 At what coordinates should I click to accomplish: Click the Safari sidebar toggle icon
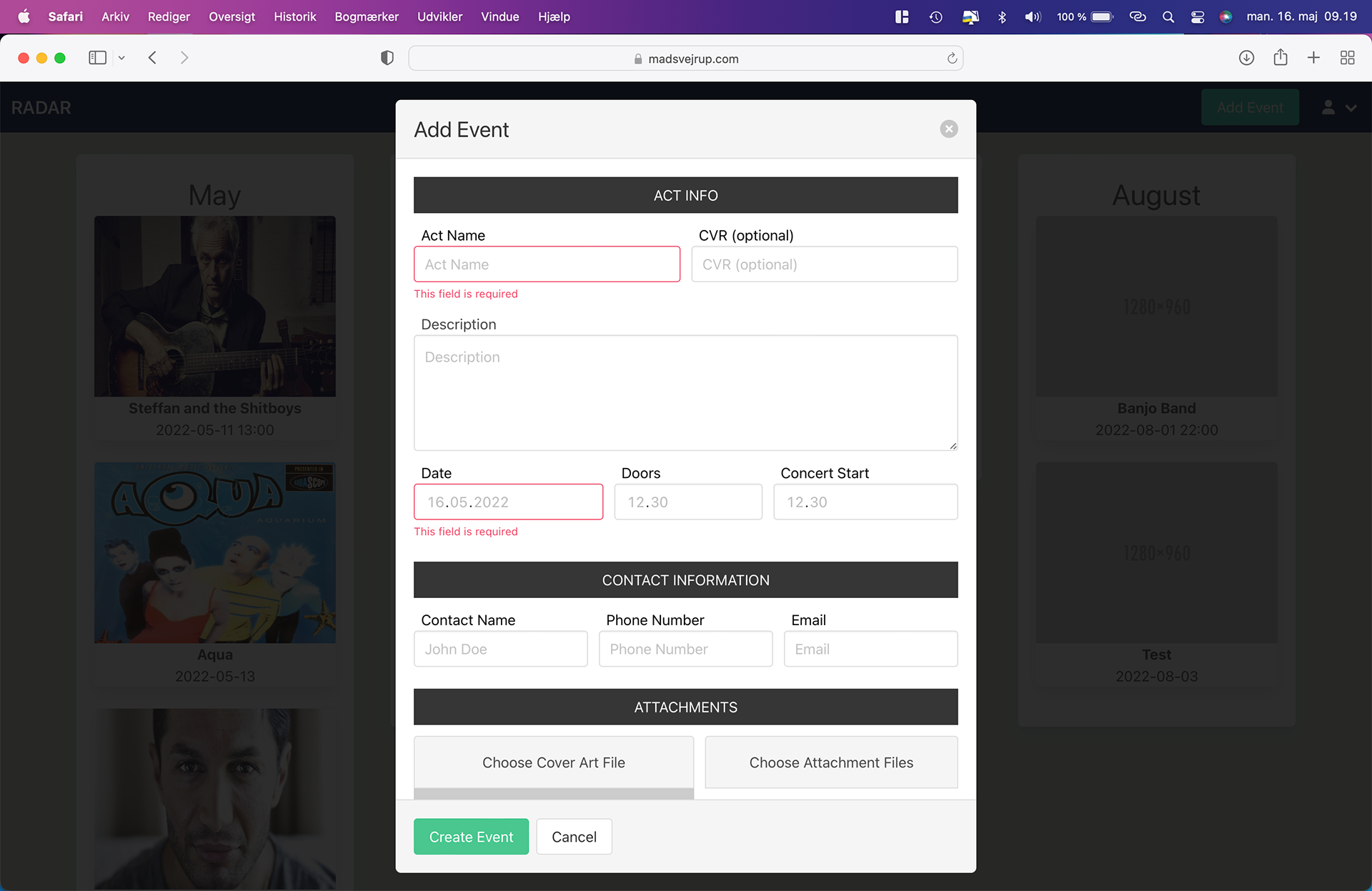(97, 58)
